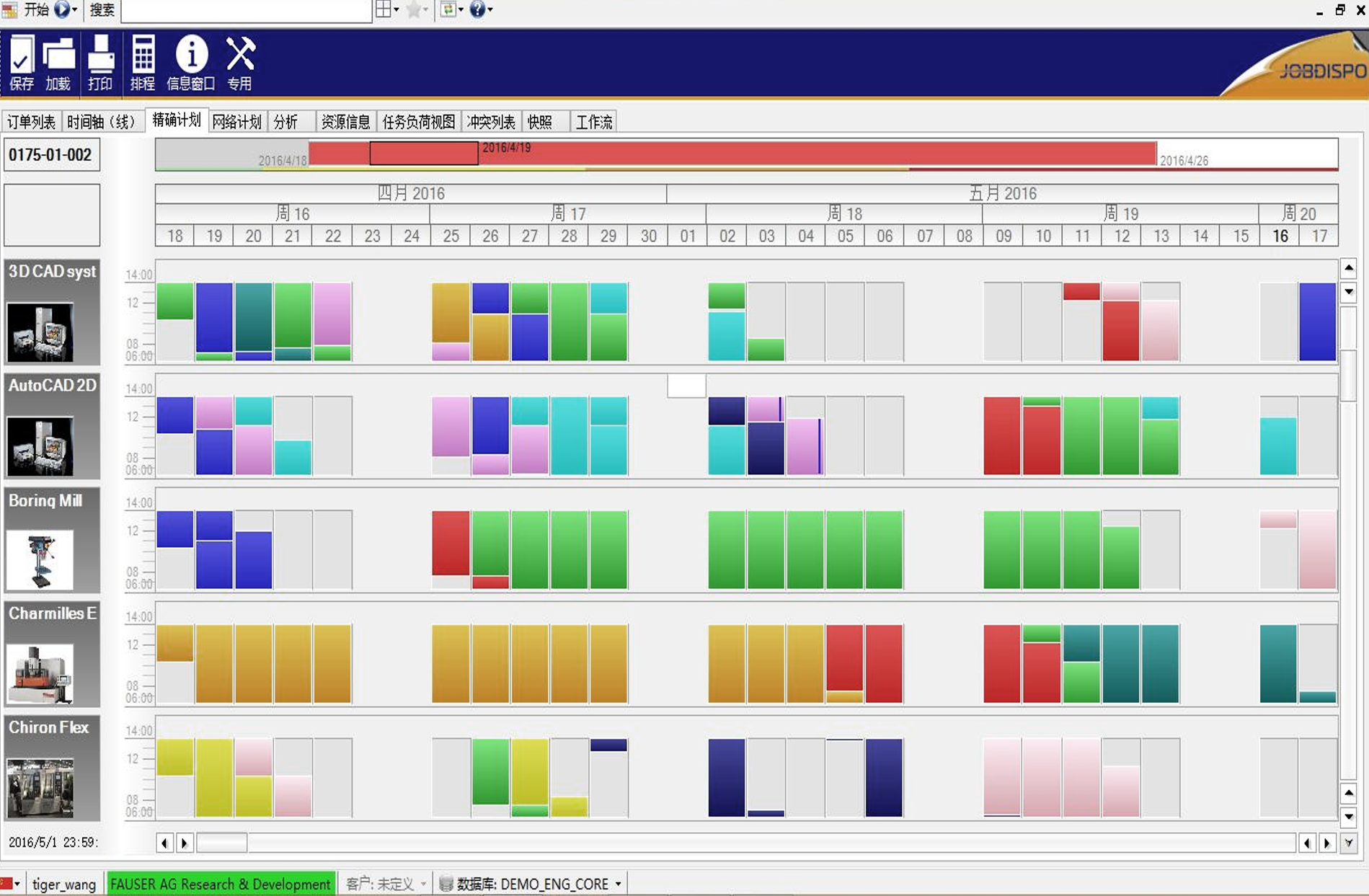This screenshot has height=896, width=1369.
Task: Switch to the 时间轴（线） tab
Action: 102,122
